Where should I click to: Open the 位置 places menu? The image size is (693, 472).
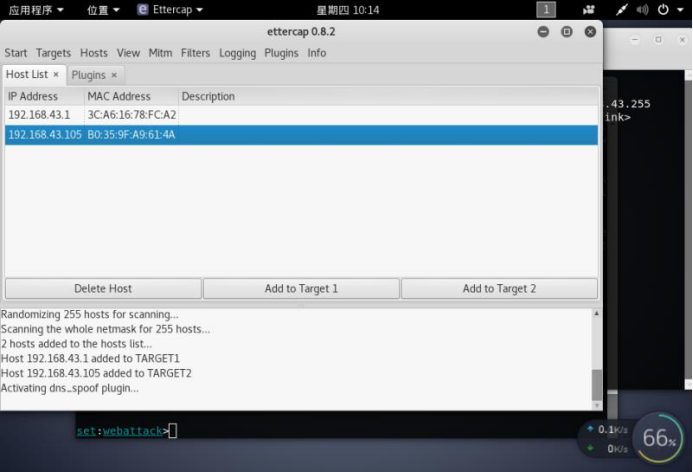click(x=103, y=10)
